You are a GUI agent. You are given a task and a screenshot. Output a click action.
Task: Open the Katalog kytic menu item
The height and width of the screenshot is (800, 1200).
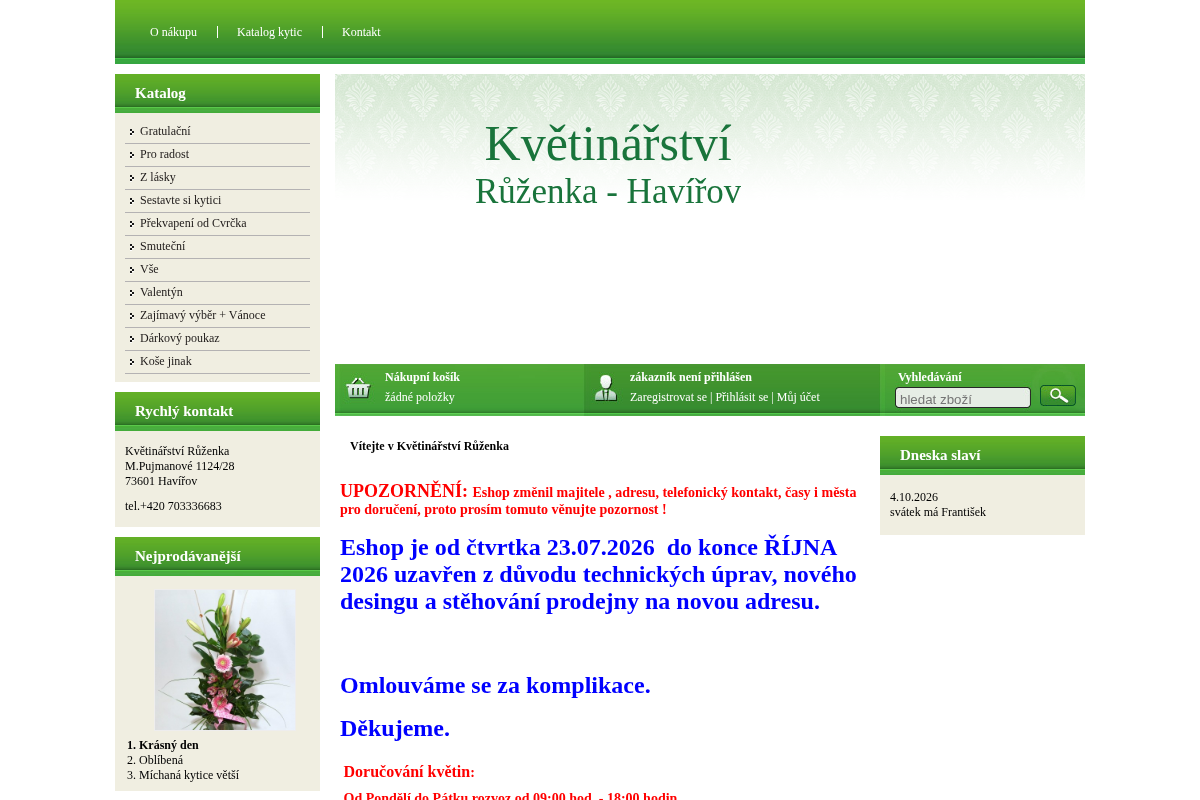pyautogui.click(x=269, y=32)
